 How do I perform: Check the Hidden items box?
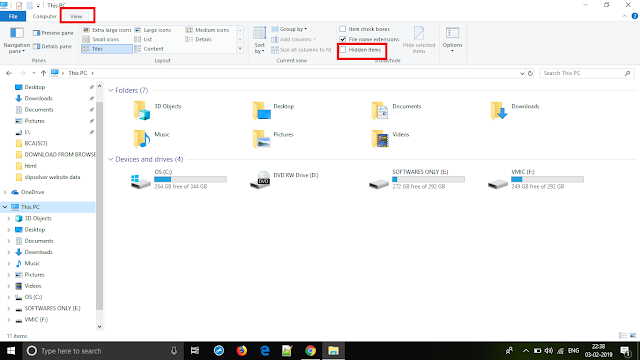343,50
